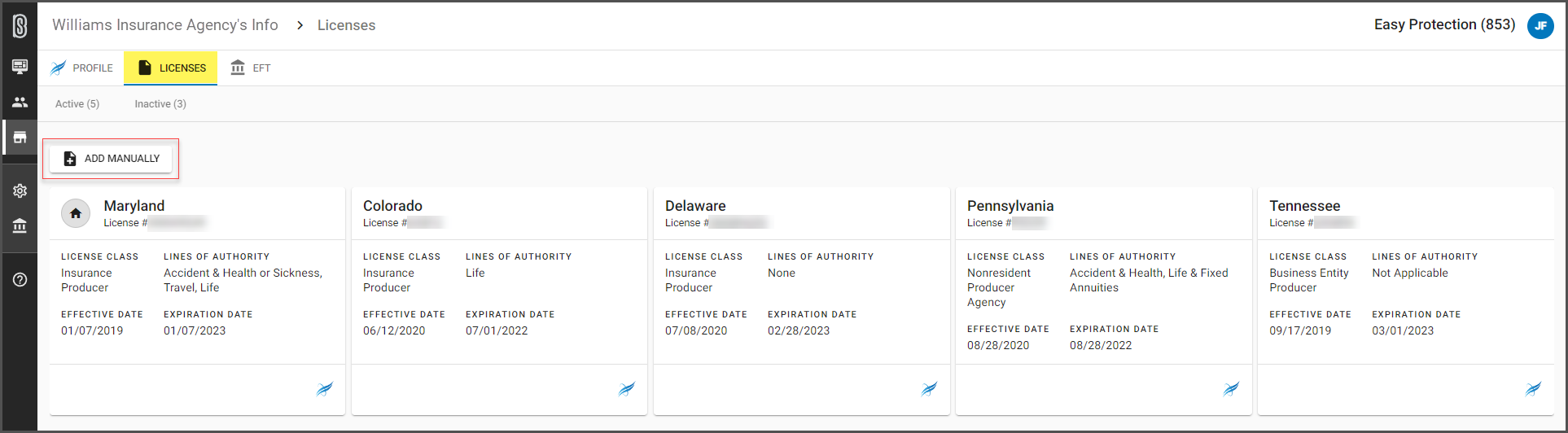Click 'Nonresident Producer Agency' license class
The height and width of the screenshot is (433, 1568).
999,287
